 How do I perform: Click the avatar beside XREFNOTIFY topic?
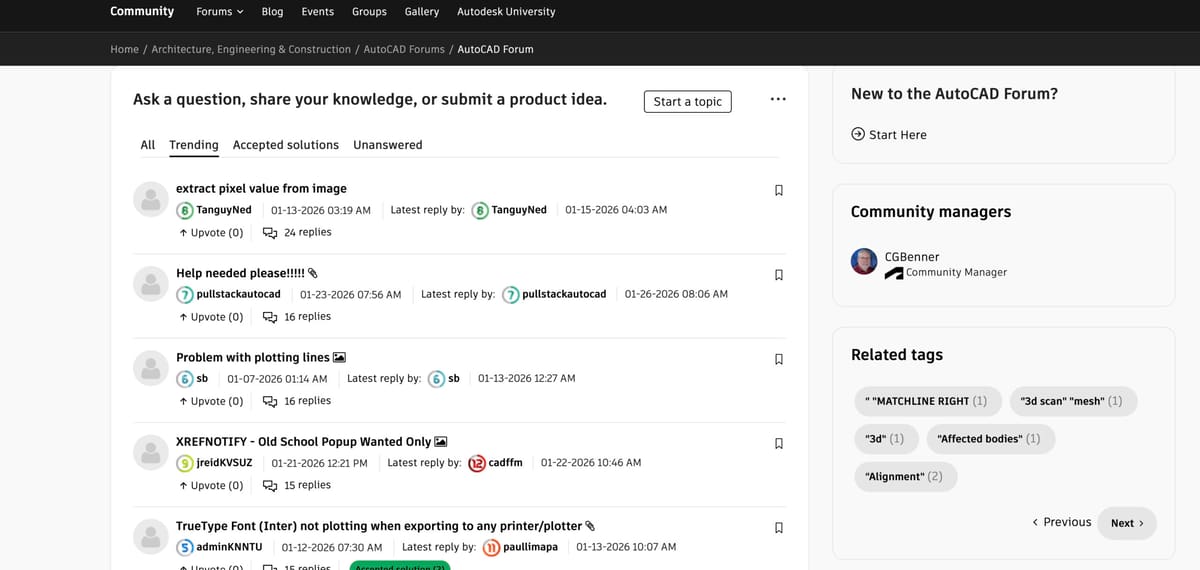[x=150, y=452]
